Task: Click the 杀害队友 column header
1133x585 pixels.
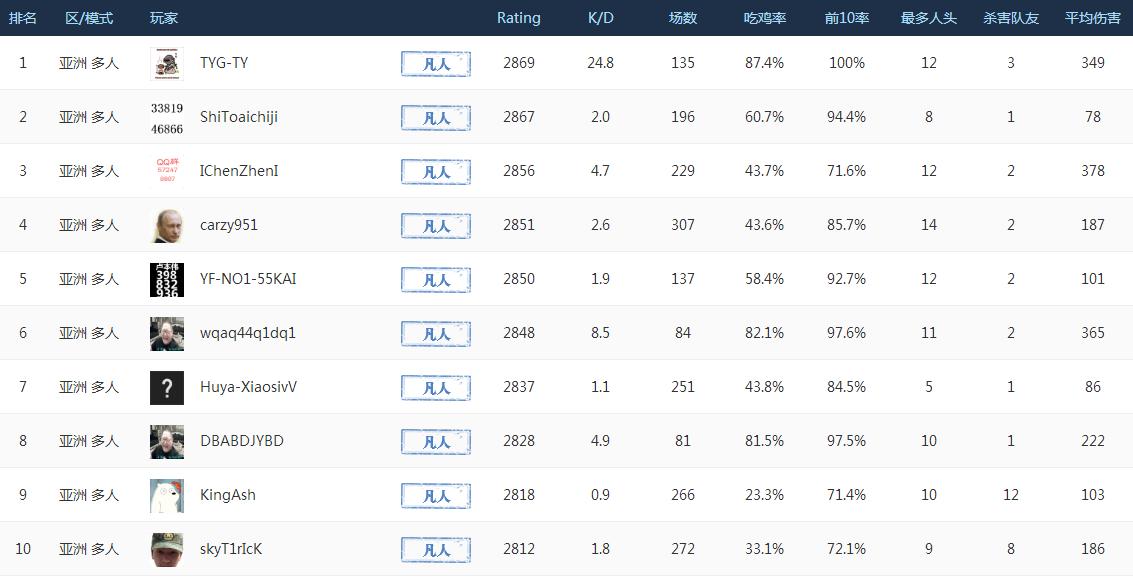Action: [x=1011, y=18]
